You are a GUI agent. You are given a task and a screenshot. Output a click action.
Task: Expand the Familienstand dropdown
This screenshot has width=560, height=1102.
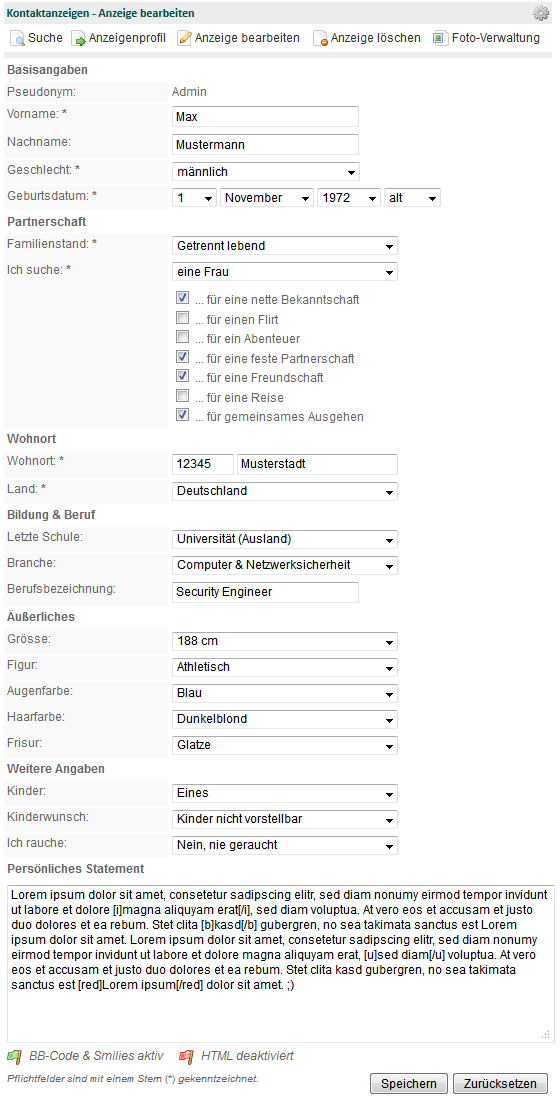coord(285,246)
